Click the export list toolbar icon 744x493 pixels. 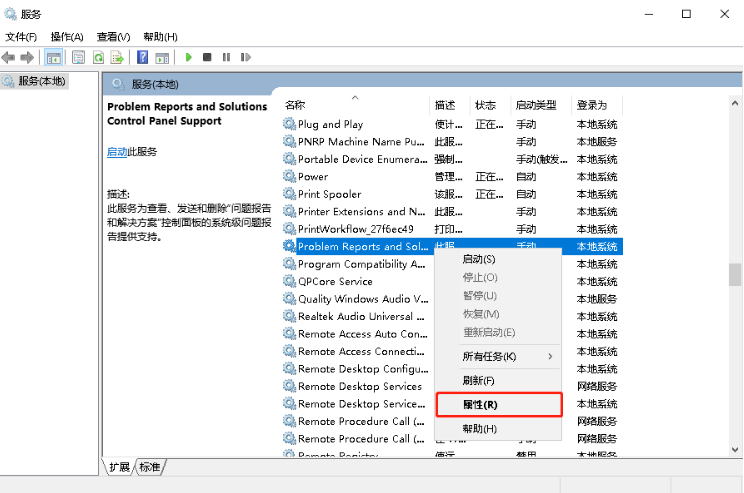pos(117,57)
